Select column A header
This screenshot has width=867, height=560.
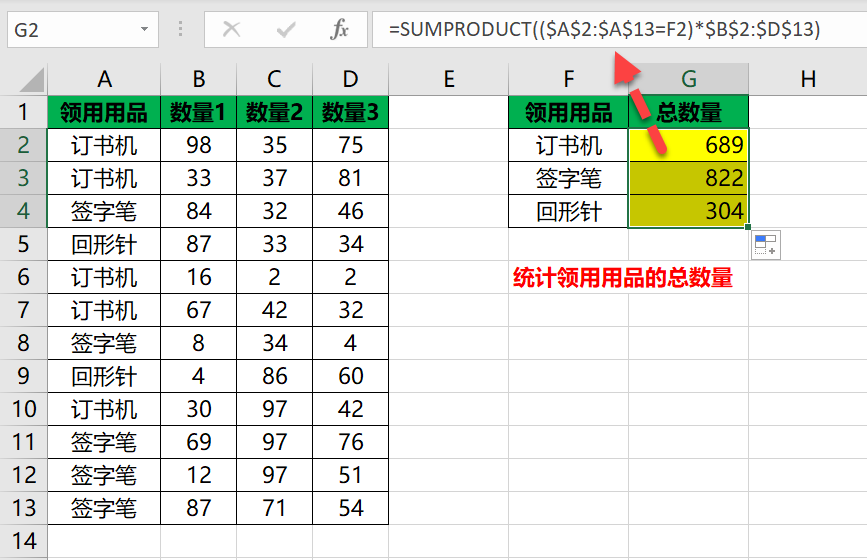point(104,79)
